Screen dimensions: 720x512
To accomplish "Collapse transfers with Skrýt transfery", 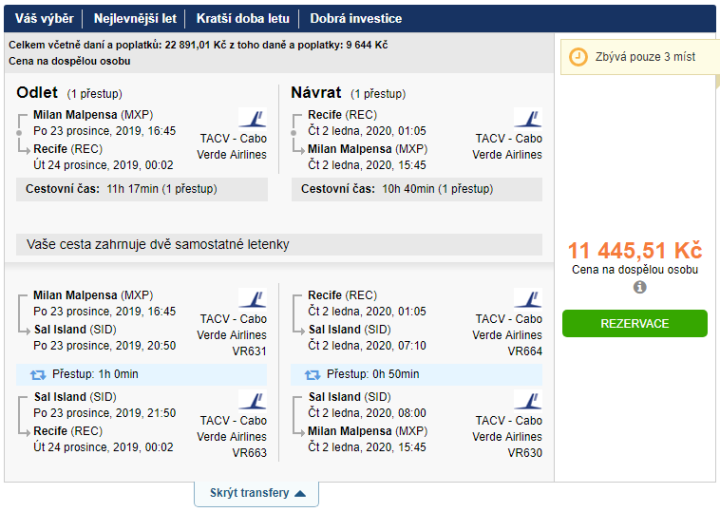I will 249,493.
